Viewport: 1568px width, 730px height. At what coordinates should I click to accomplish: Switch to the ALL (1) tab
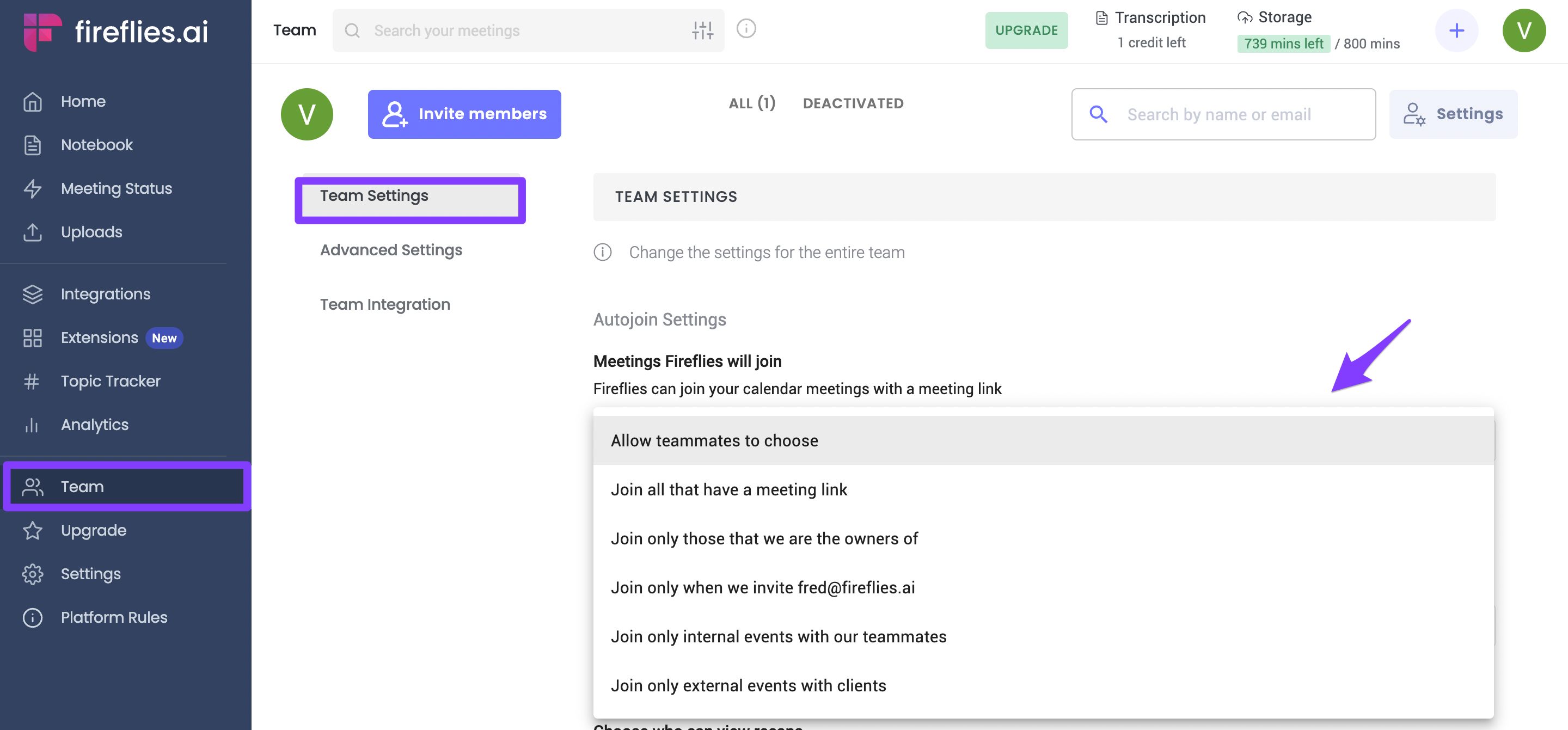pos(752,103)
